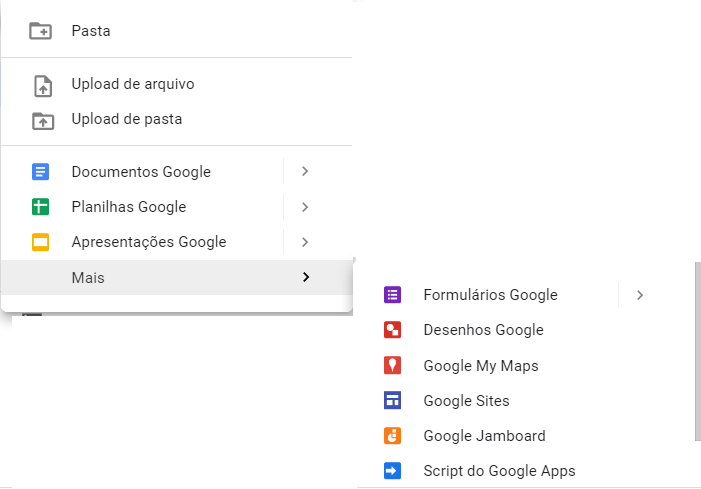The width and height of the screenshot is (701, 489).
Task: Click the folder upload icon
Action: 43,121
